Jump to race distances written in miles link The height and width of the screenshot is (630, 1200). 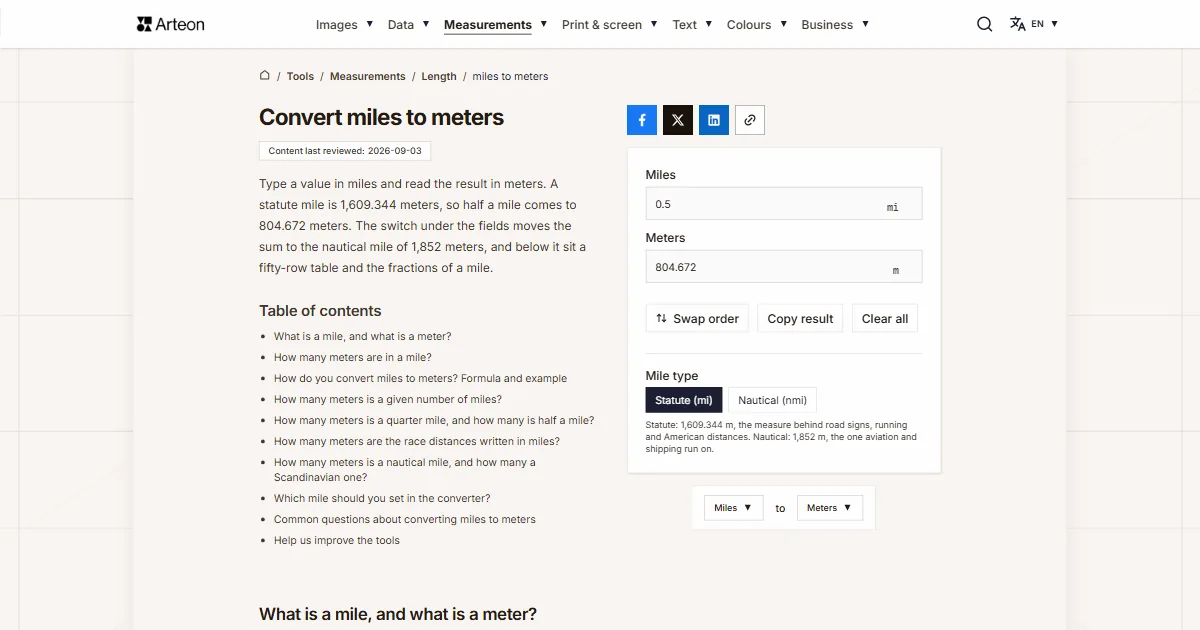pyautogui.click(x=417, y=441)
